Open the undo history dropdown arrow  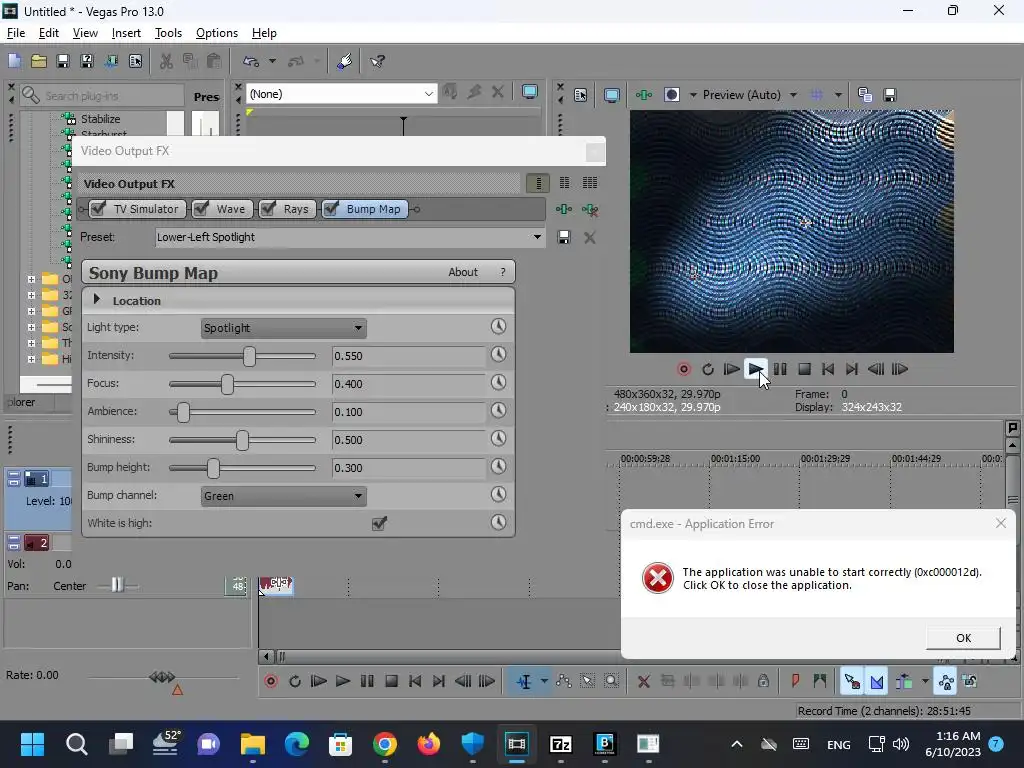[x=272, y=61]
